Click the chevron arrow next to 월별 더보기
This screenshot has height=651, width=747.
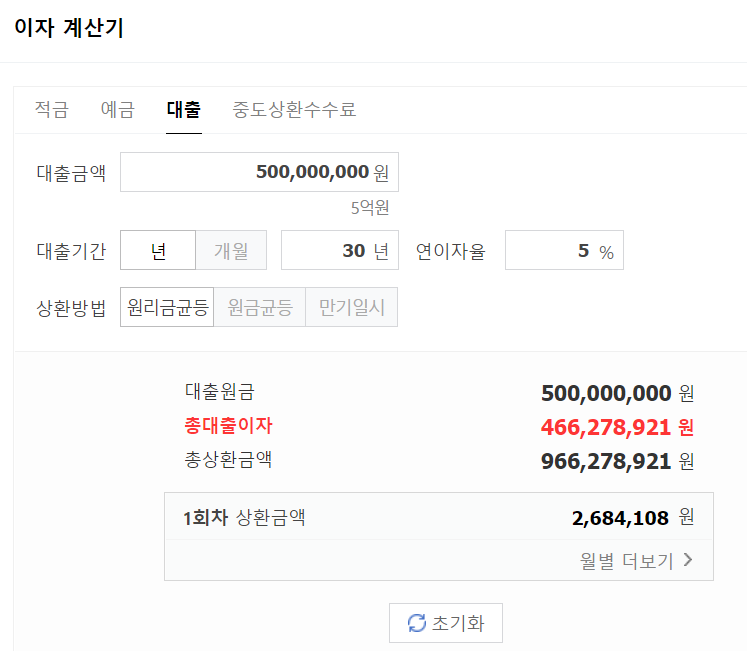tap(688, 560)
